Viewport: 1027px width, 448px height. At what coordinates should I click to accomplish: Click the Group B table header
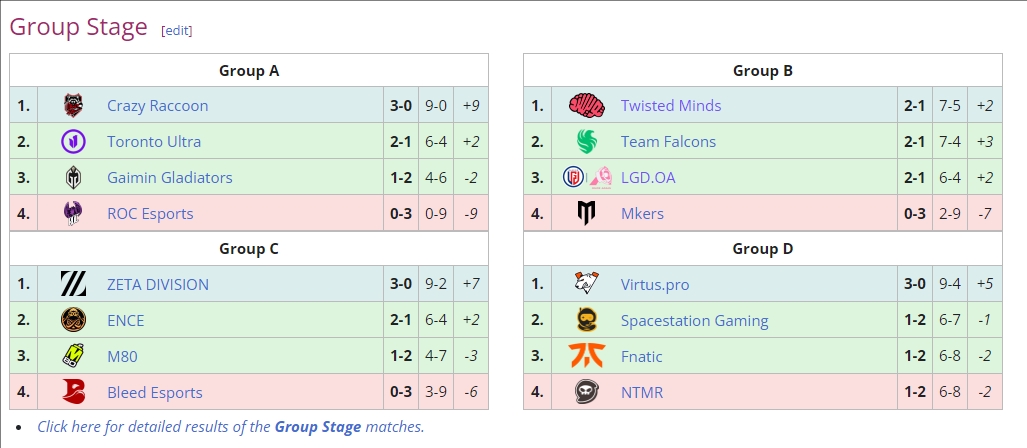pos(762,70)
